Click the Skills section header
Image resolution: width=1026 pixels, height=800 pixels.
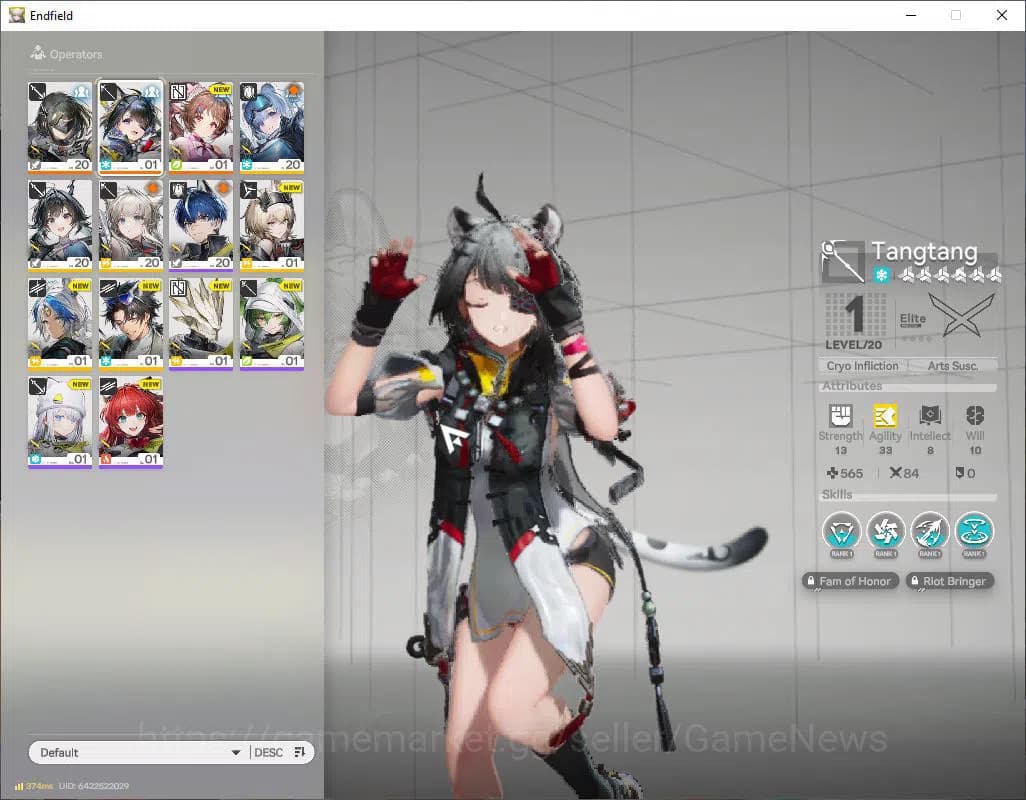tap(837, 495)
